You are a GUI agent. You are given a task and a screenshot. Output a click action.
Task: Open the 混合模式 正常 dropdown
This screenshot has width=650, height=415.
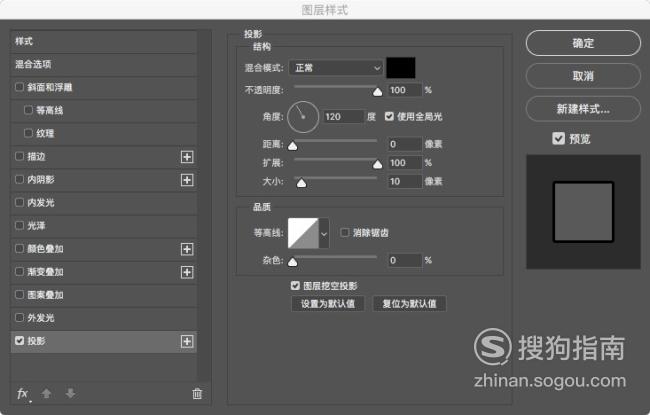[336, 68]
